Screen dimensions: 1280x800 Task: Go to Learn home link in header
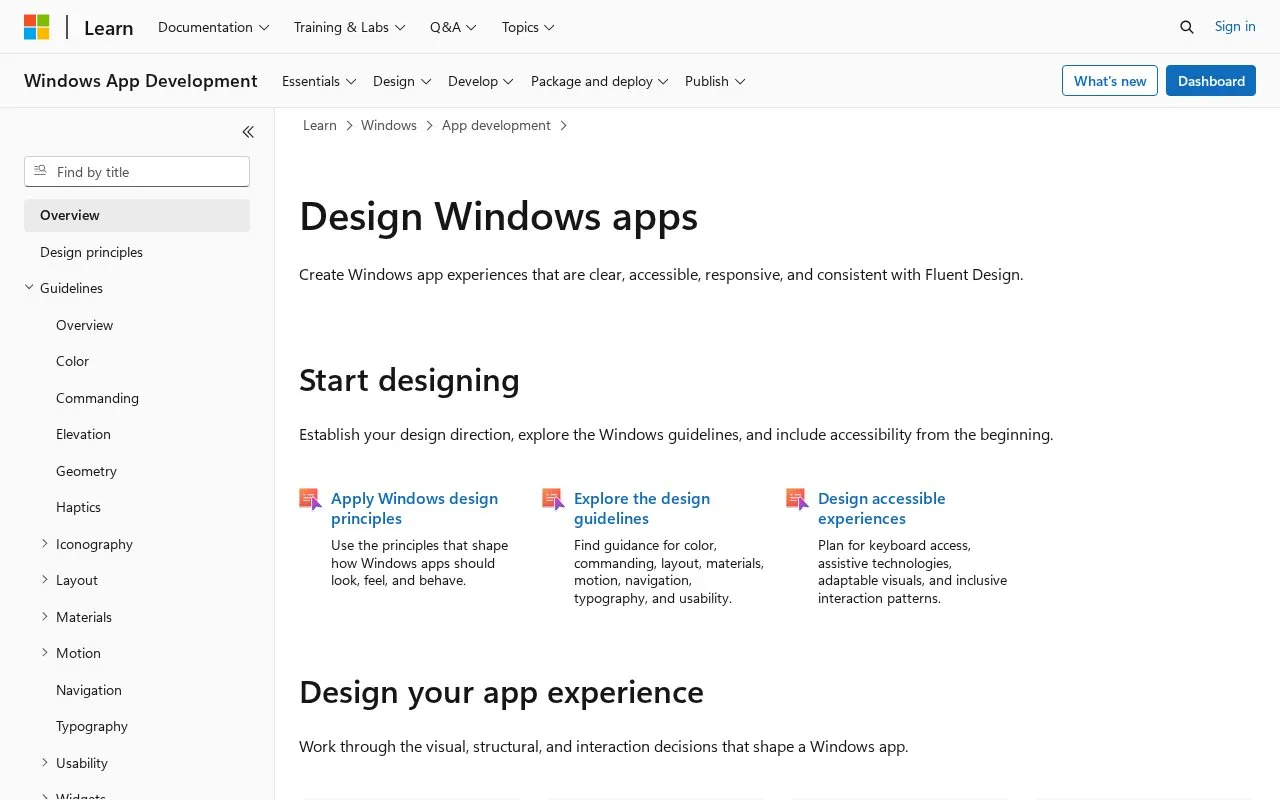pos(109,28)
